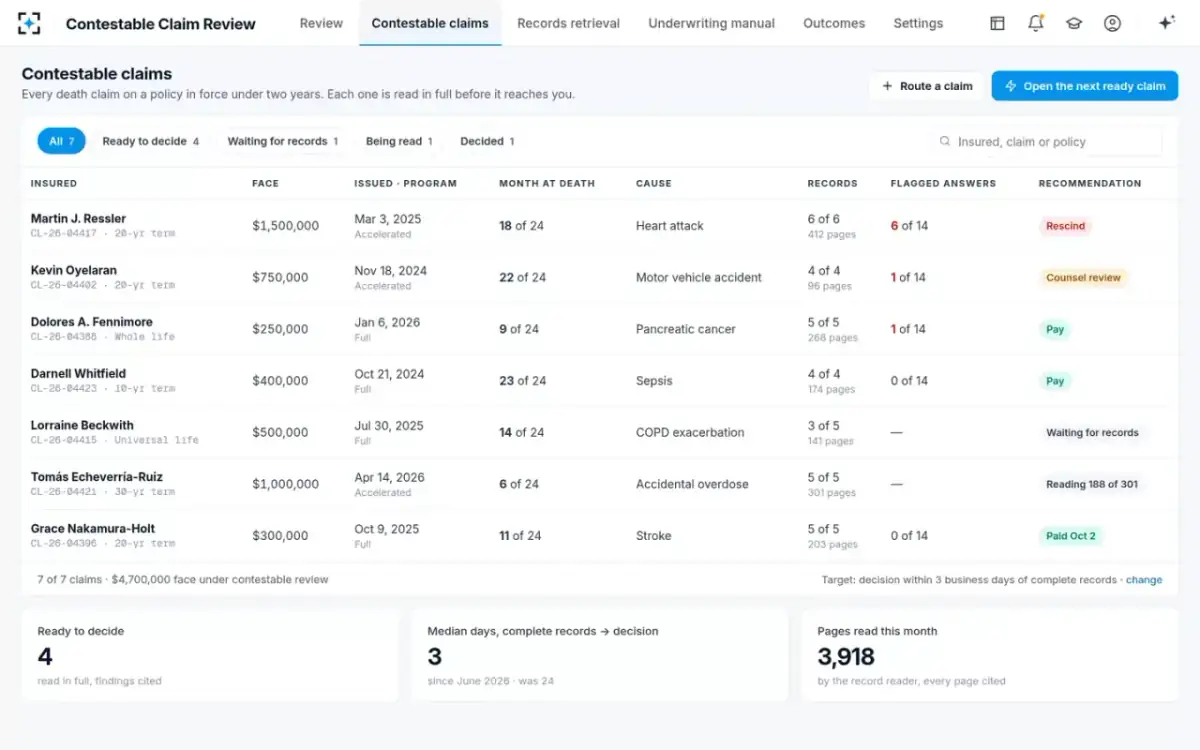Click the COPD exacerbation cause cell
Screen dimensions: 1200x750
pos(690,433)
